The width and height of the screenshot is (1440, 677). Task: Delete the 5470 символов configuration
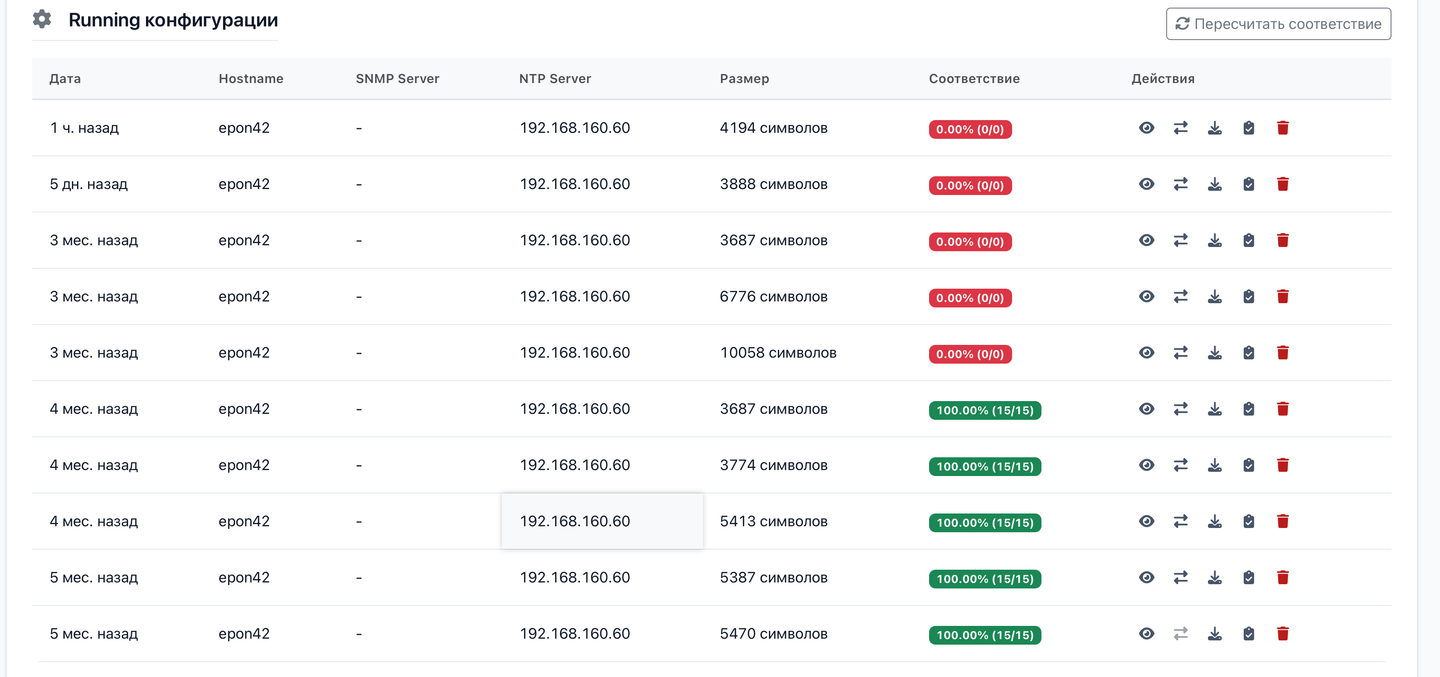tap(1283, 633)
